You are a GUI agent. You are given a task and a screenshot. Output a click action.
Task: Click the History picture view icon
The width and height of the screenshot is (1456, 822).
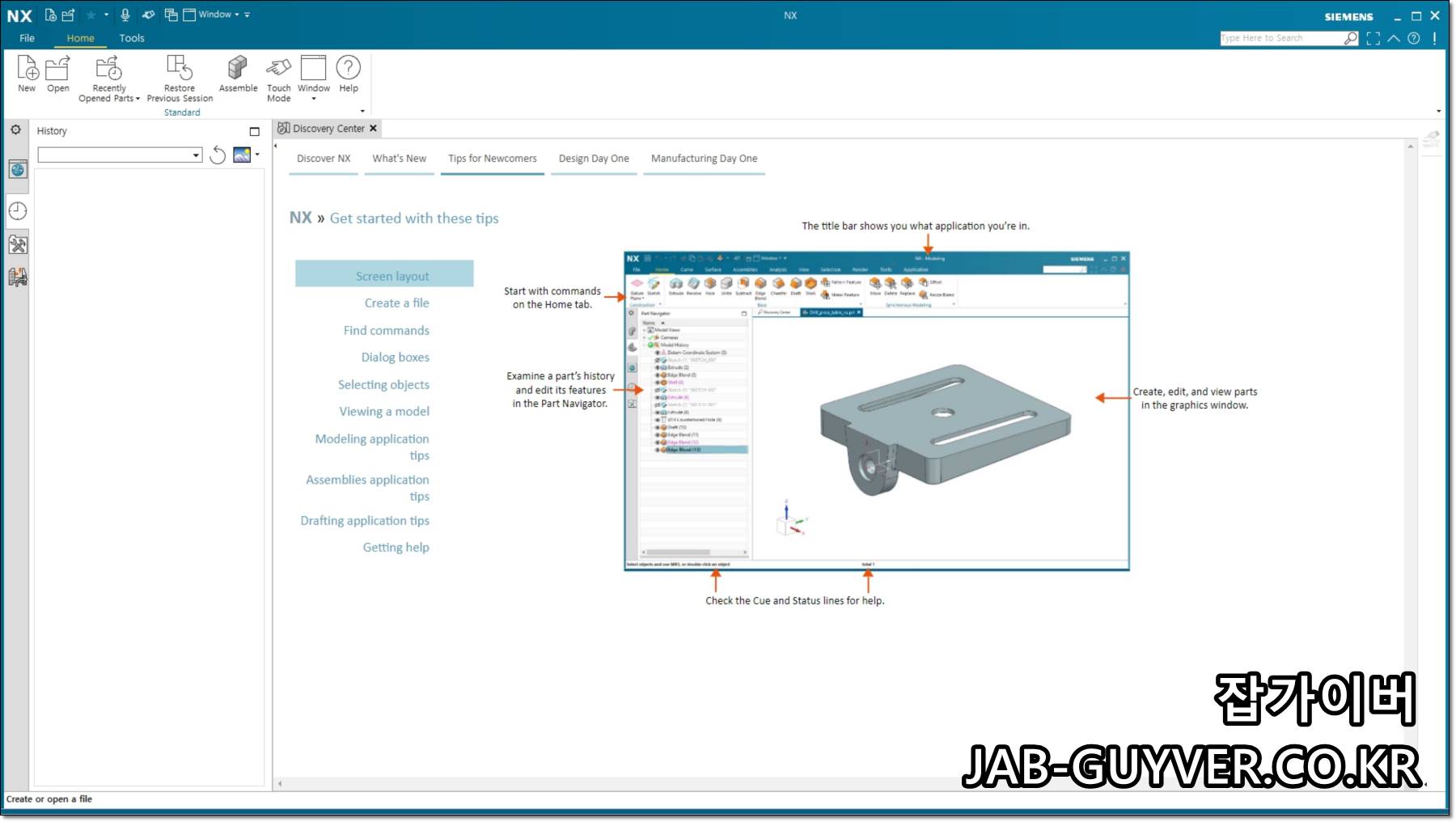[242, 155]
